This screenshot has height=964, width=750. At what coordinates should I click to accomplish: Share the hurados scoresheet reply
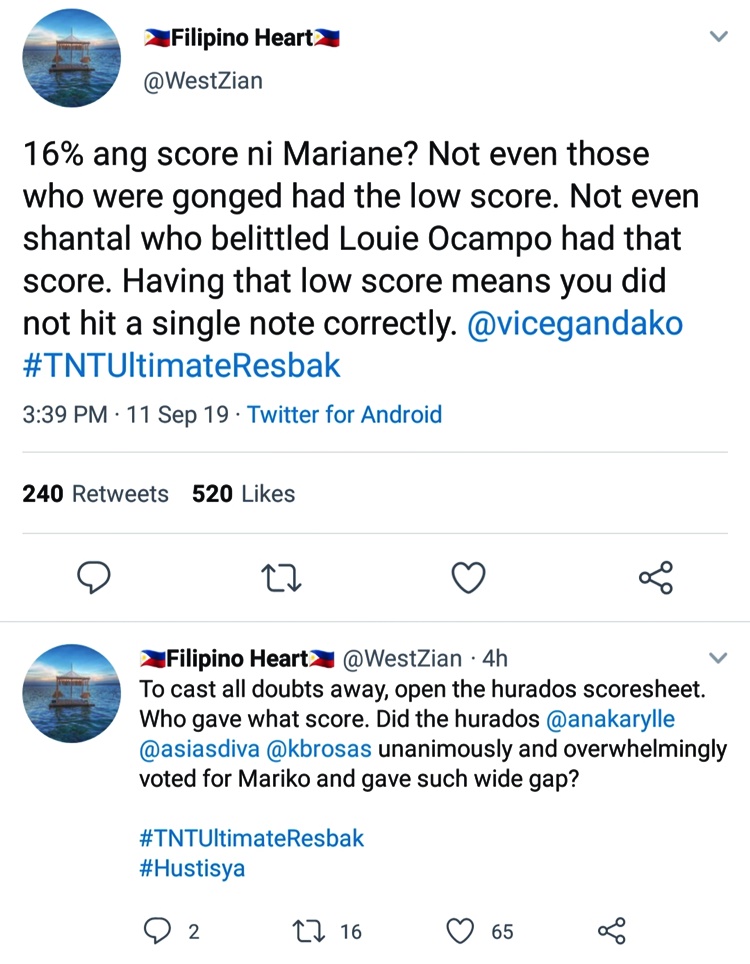(611, 931)
